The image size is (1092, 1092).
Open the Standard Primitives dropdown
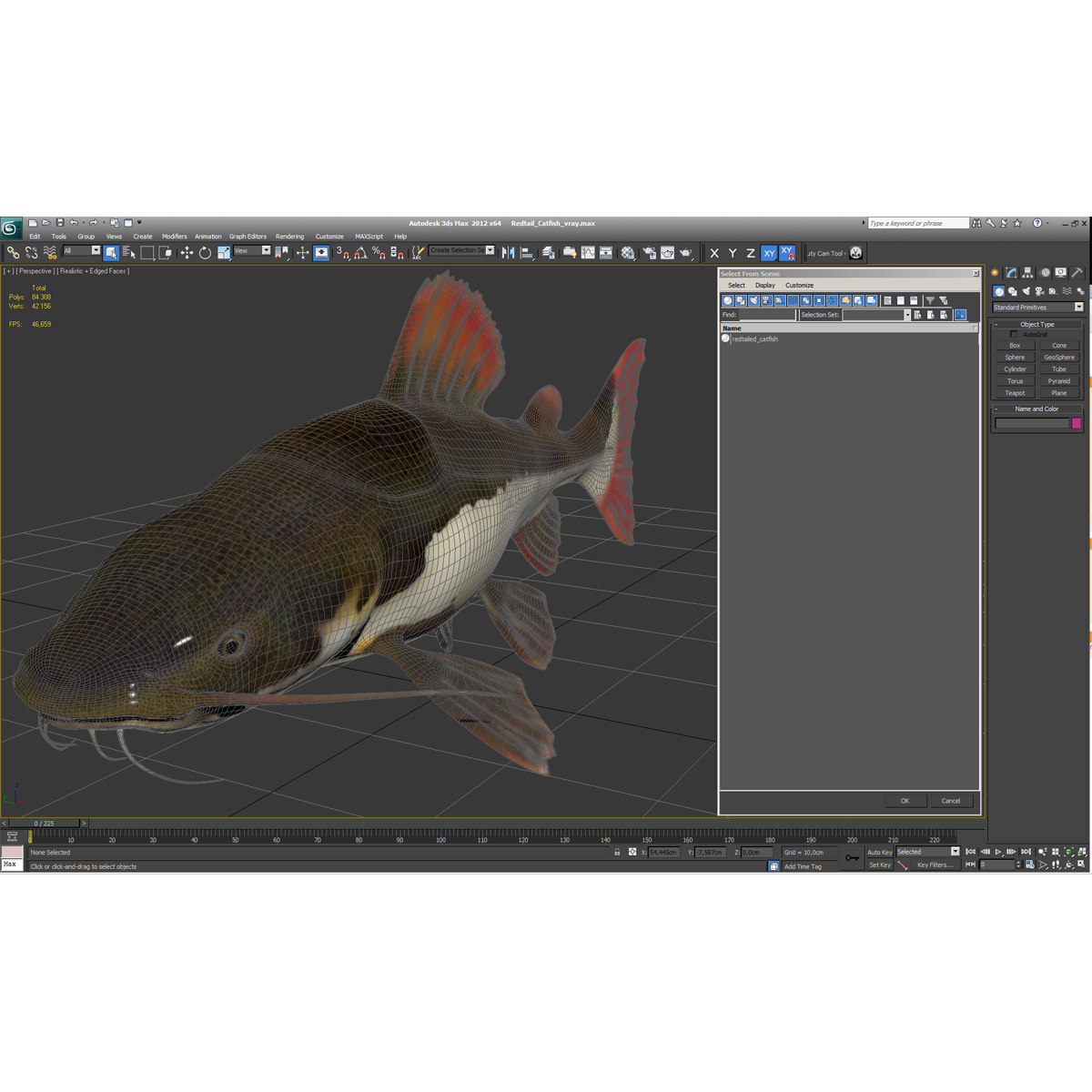pos(1078,307)
